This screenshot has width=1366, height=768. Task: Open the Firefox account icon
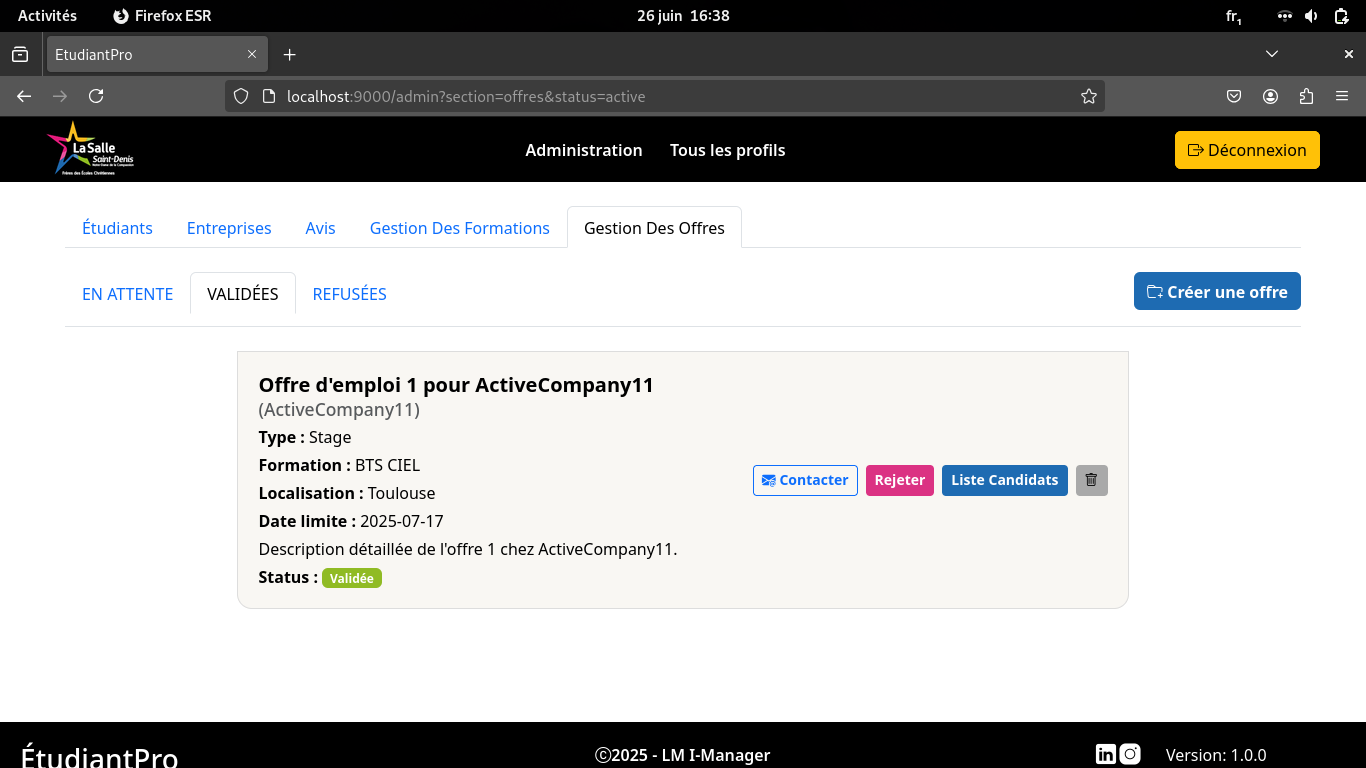click(x=1270, y=96)
